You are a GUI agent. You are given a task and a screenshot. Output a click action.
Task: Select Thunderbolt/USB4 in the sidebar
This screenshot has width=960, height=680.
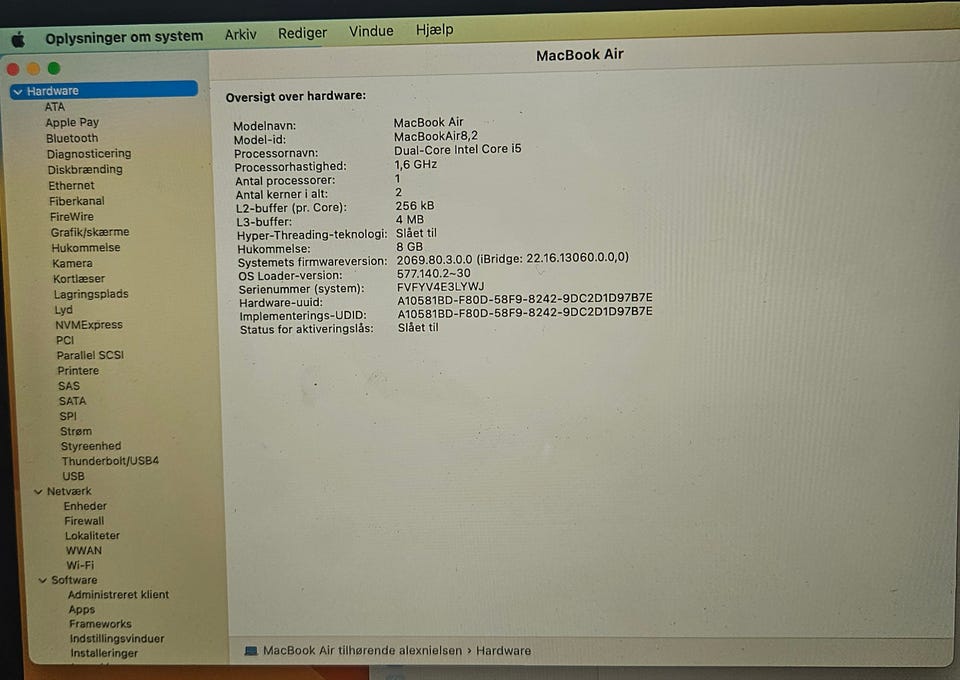tap(110, 461)
